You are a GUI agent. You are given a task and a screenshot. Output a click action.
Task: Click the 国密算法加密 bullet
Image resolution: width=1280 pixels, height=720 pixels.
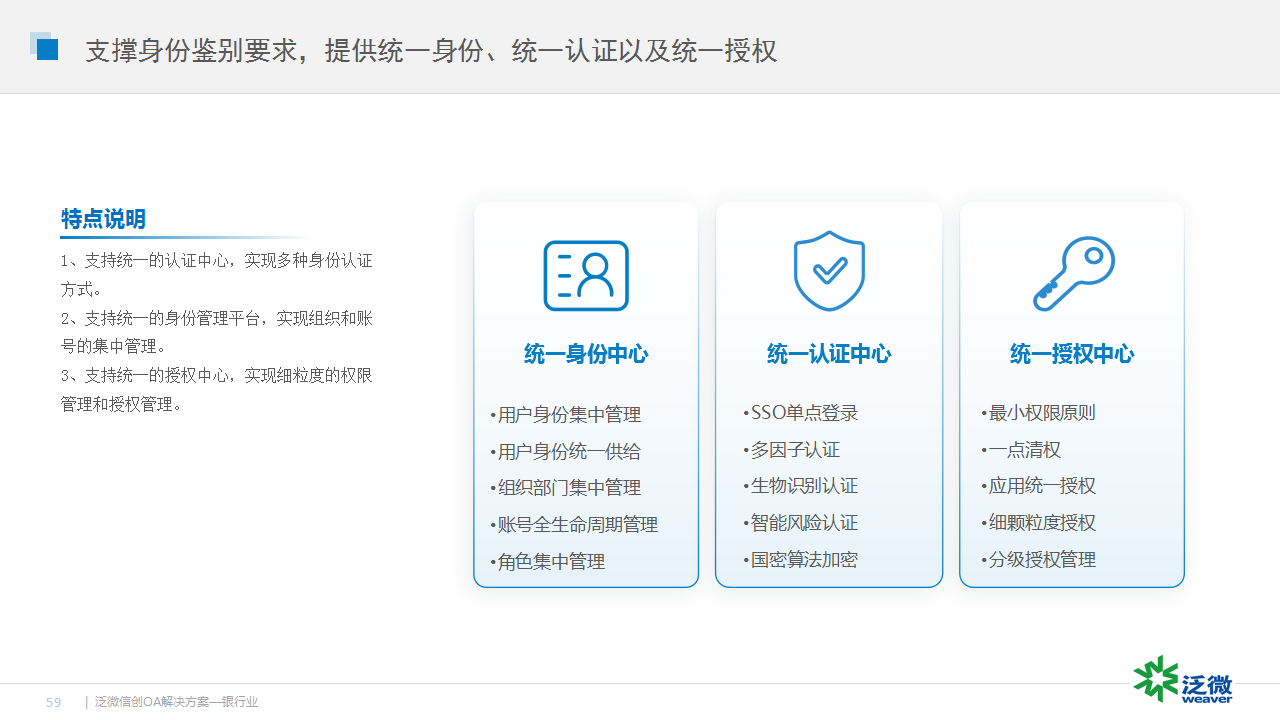tap(801, 560)
